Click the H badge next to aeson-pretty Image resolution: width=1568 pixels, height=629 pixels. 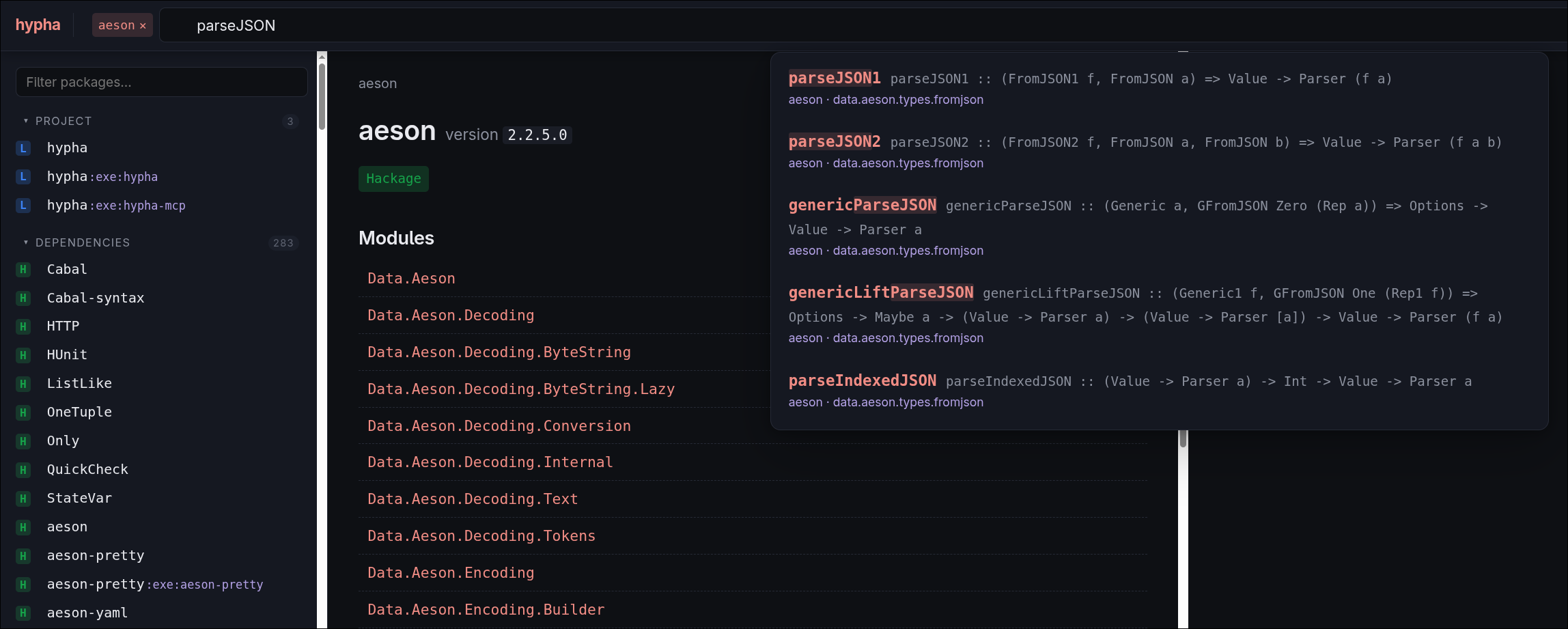(23, 556)
